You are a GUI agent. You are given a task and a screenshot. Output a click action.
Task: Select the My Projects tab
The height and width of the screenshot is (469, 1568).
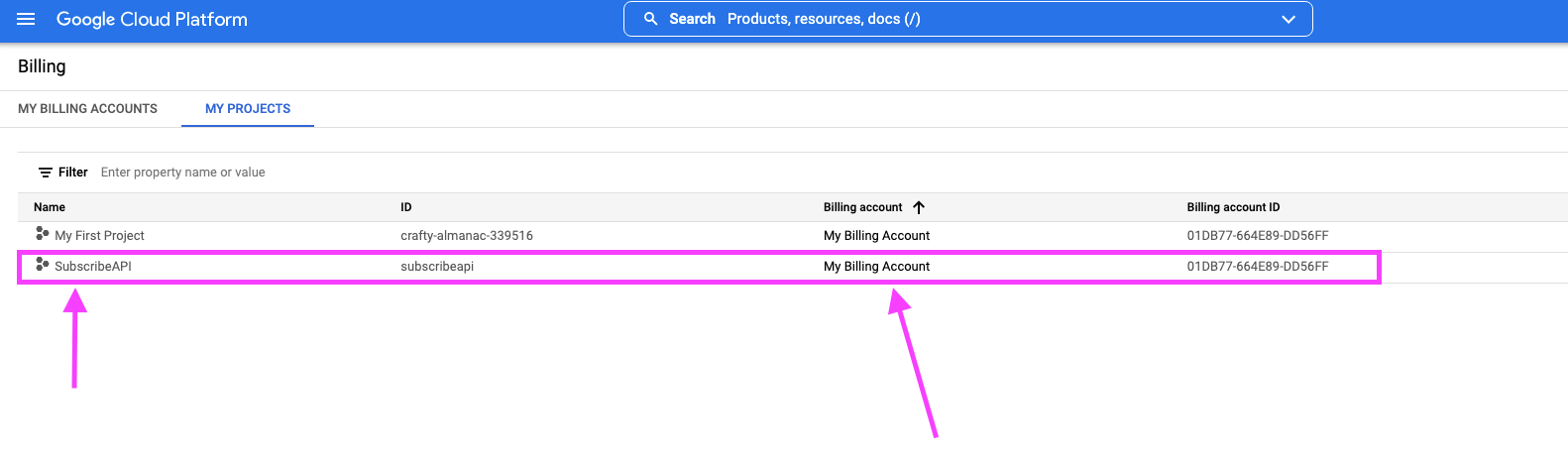pyautogui.click(x=248, y=109)
